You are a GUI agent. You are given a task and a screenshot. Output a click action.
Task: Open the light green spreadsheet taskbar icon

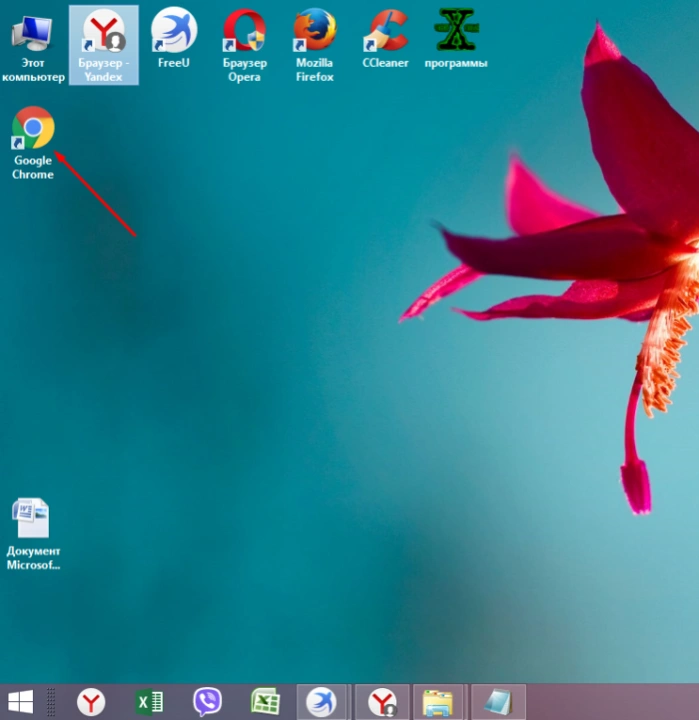click(x=265, y=702)
